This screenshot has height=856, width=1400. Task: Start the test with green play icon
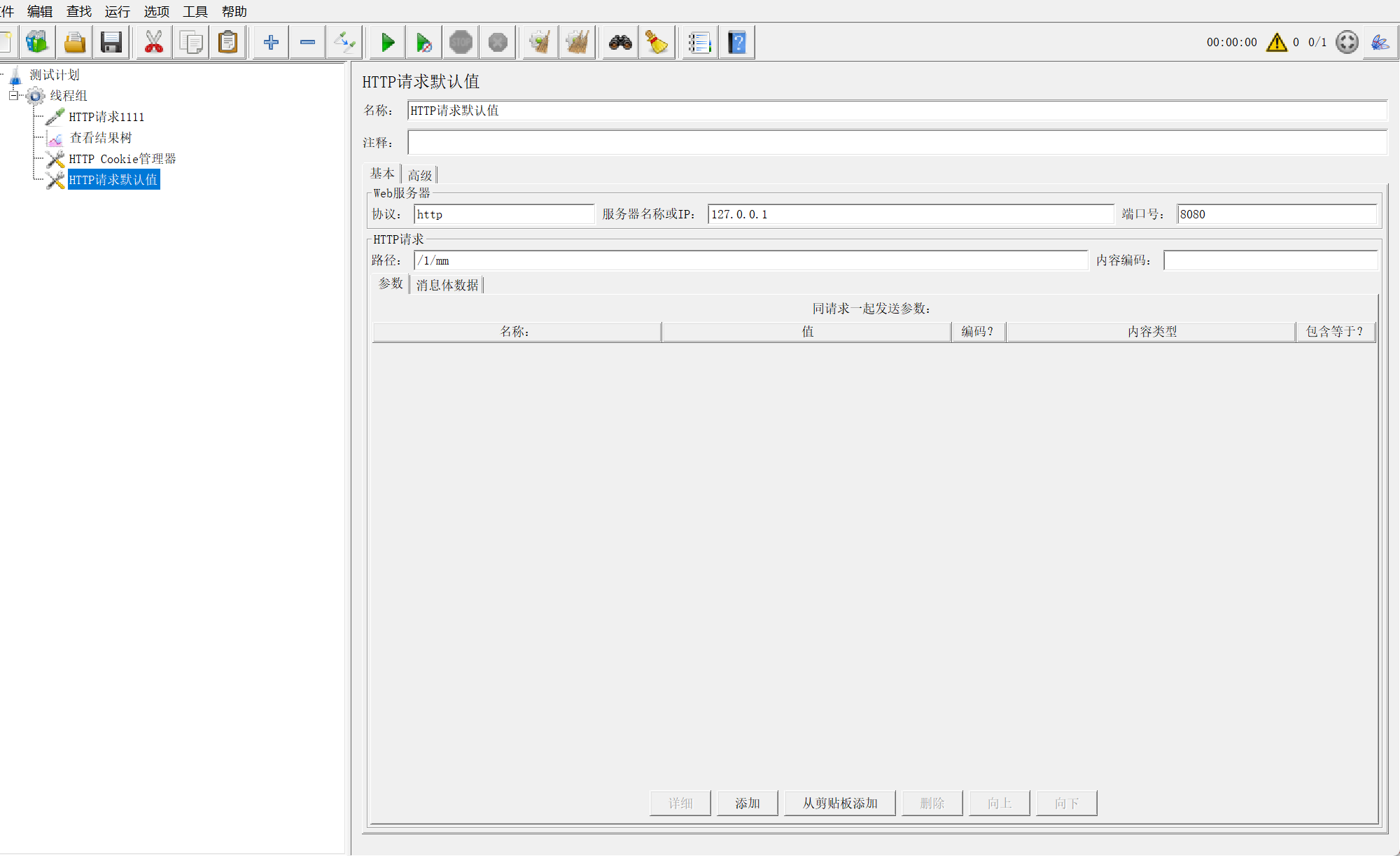tap(387, 43)
